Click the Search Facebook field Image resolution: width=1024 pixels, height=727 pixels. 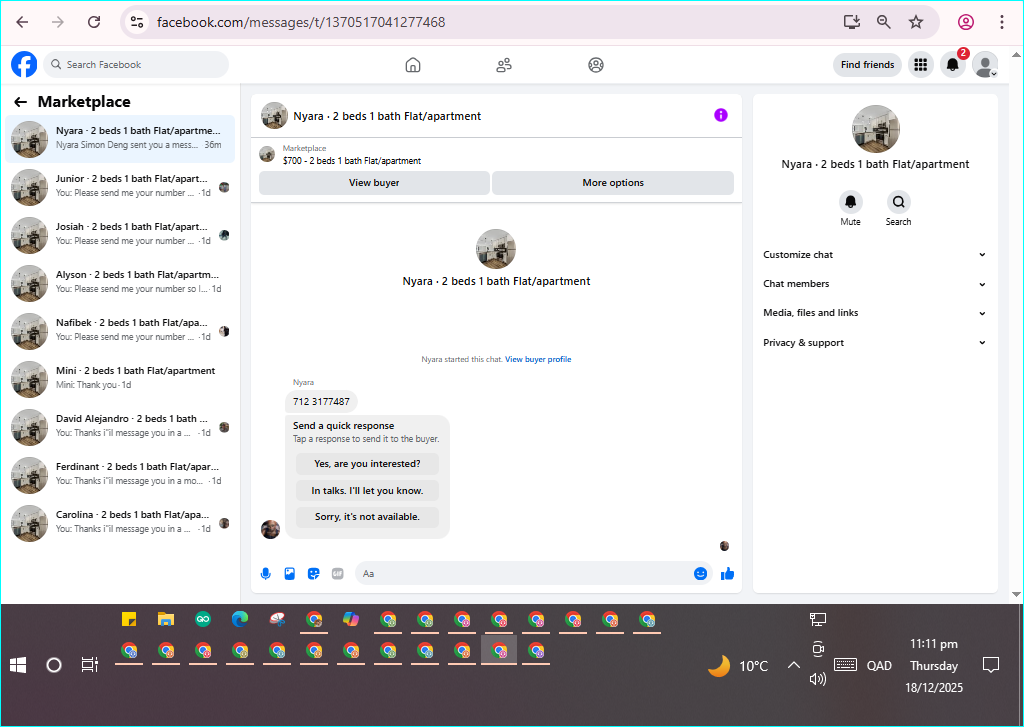click(x=136, y=65)
